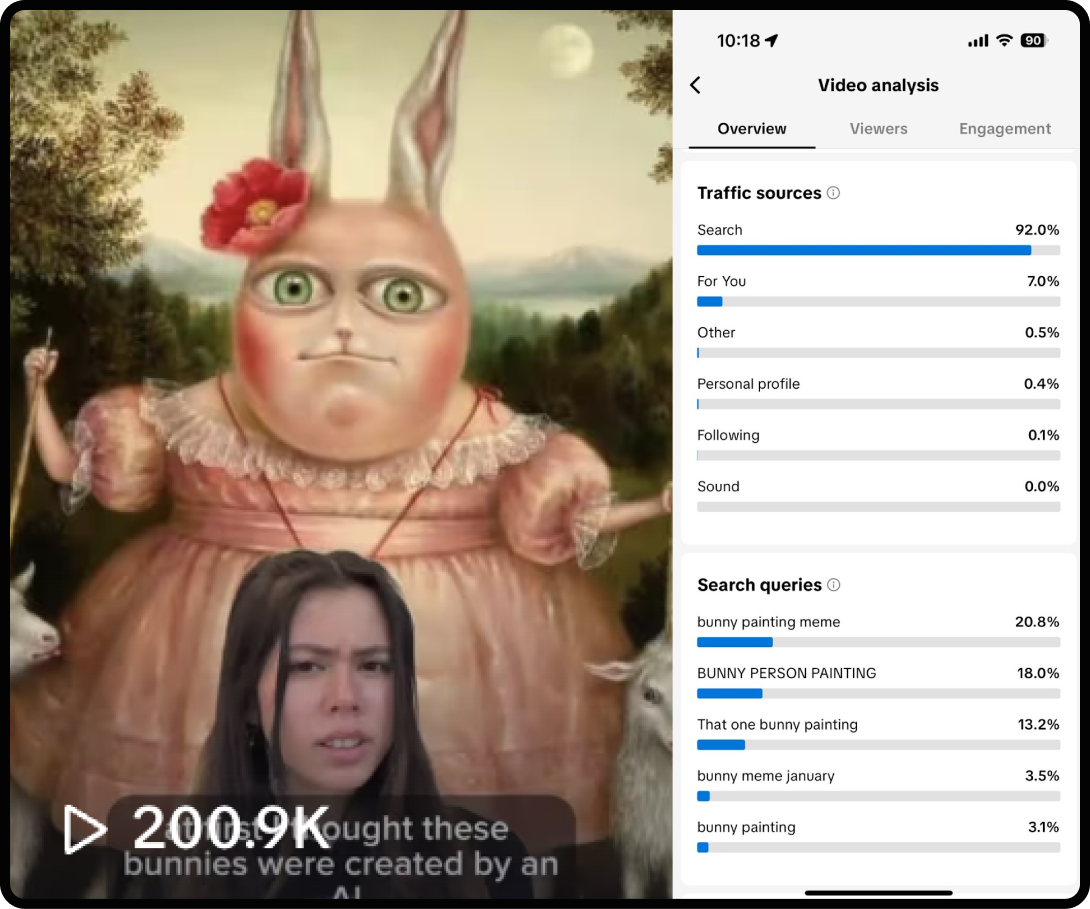Image resolution: width=1090 pixels, height=909 pixels.
Task: Tap the Wi-Fi status icon
Action: [x=1004, y=40]
